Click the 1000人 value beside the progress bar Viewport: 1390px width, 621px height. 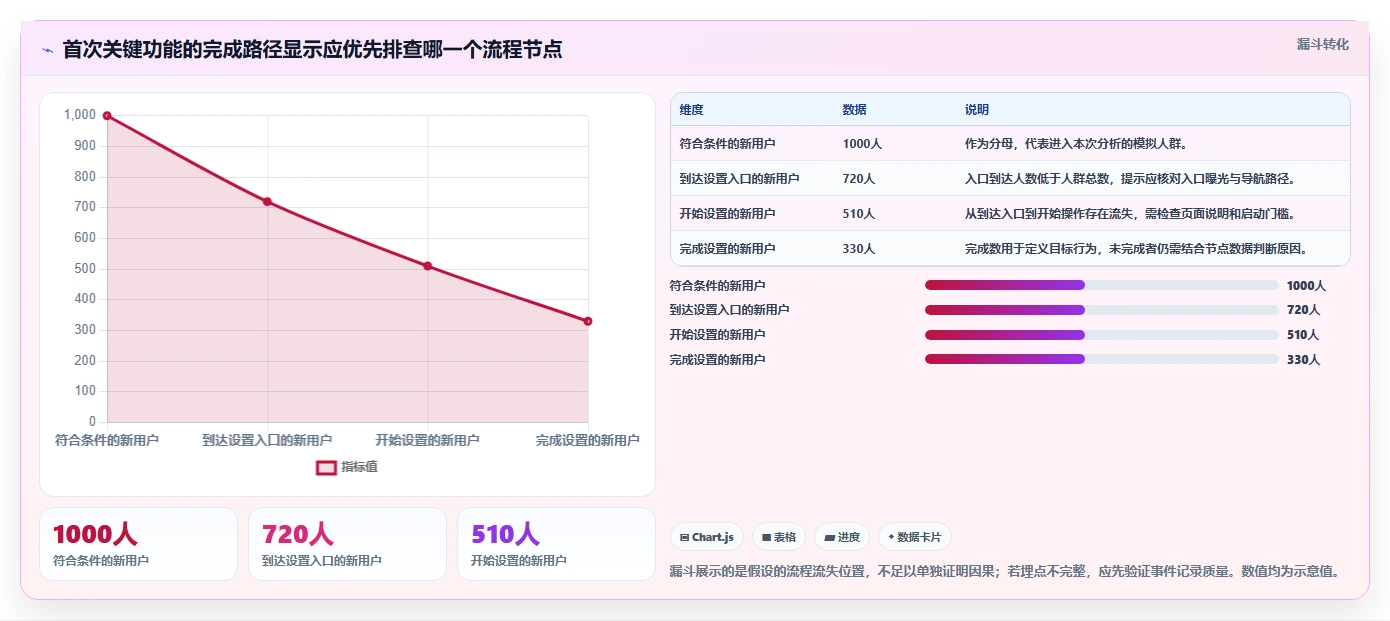point(1306,285)
